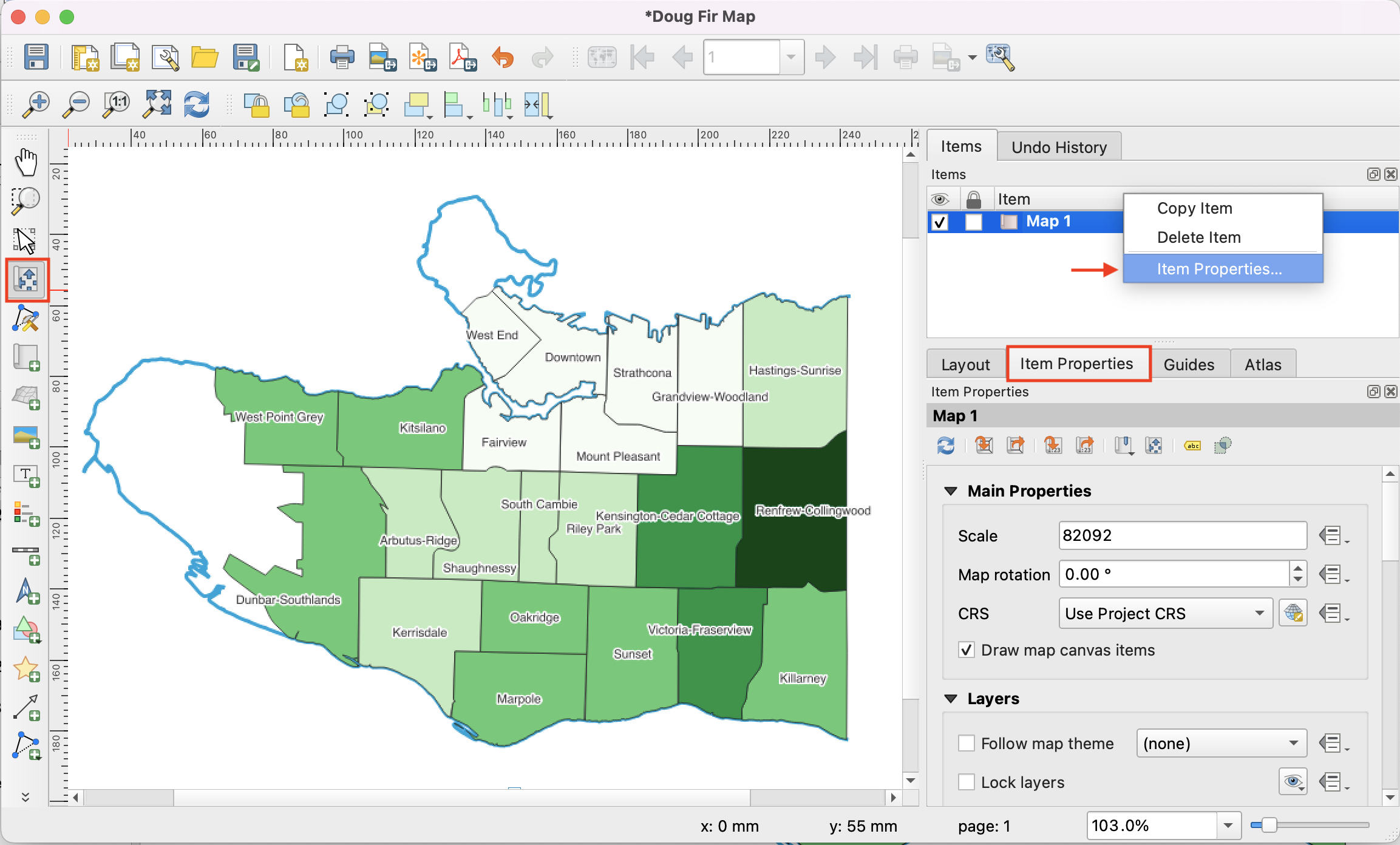Click the Zoom Full toolbar icon
Image resolution: width=1400 pixels, height=845 pixels.
[x=157, y=104]
